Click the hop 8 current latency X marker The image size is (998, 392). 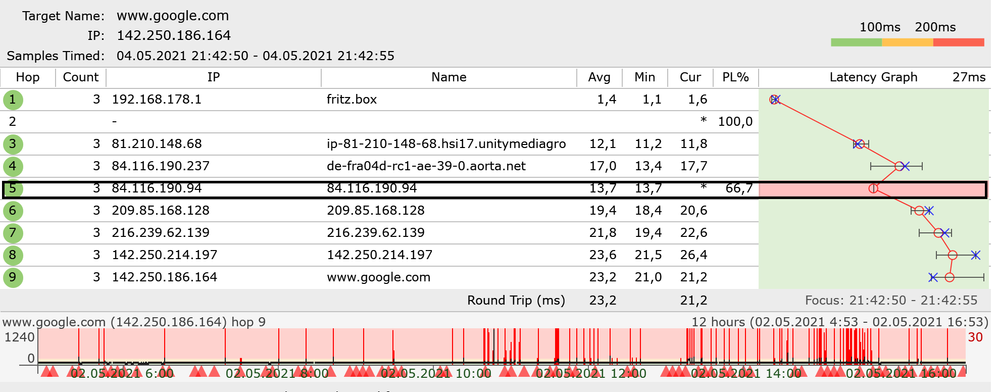pos(976,255)
